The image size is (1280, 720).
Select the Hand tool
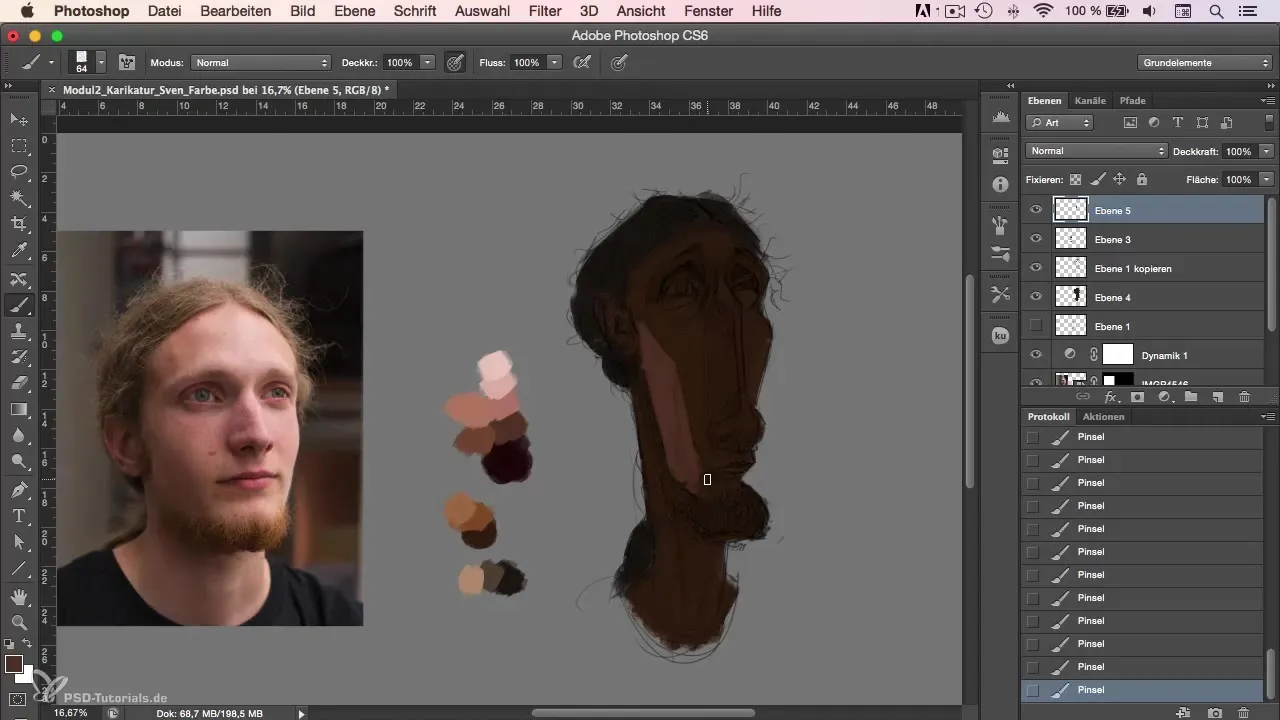pos(18,597)
